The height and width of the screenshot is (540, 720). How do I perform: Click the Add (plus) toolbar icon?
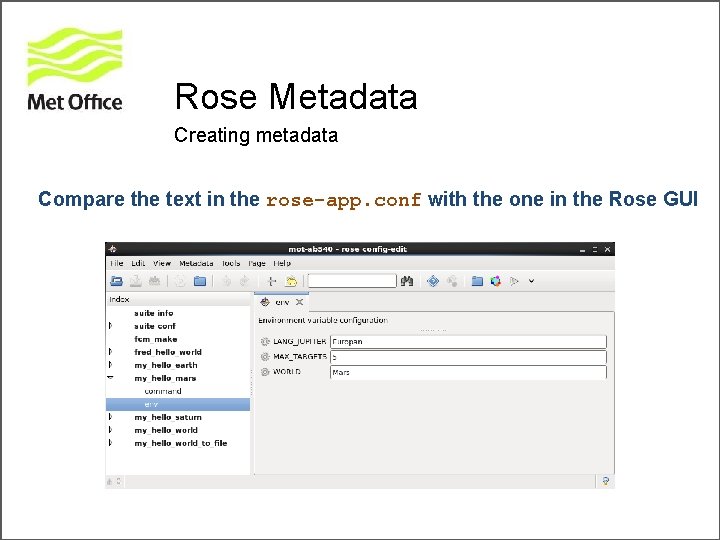(272, 281)
